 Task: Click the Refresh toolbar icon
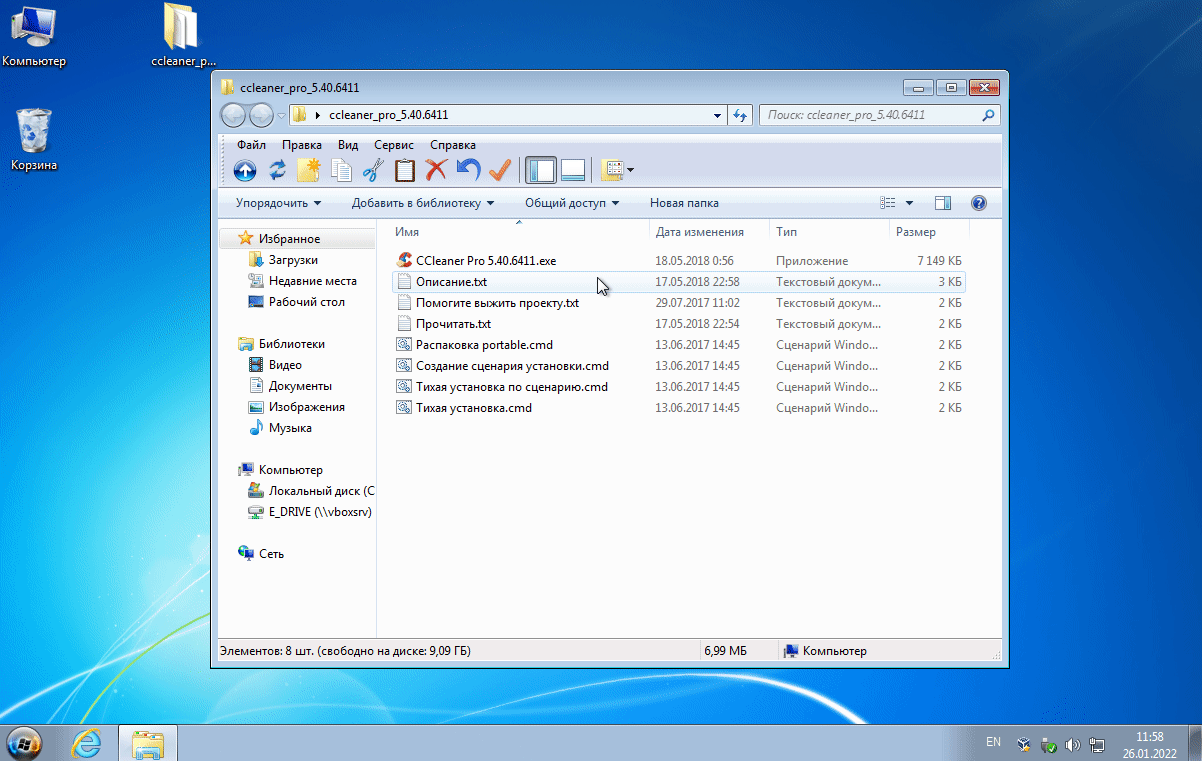point(277,171)
